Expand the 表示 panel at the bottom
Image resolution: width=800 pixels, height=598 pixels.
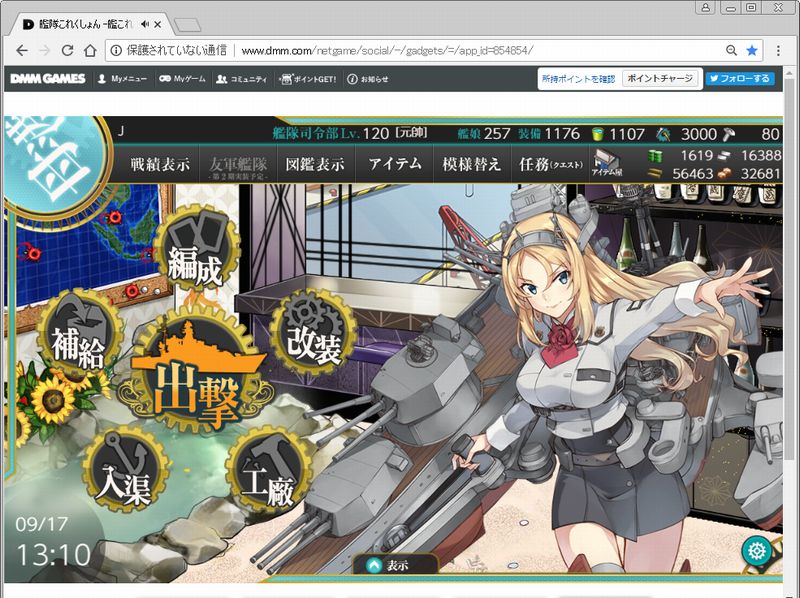tap(395, 564)
